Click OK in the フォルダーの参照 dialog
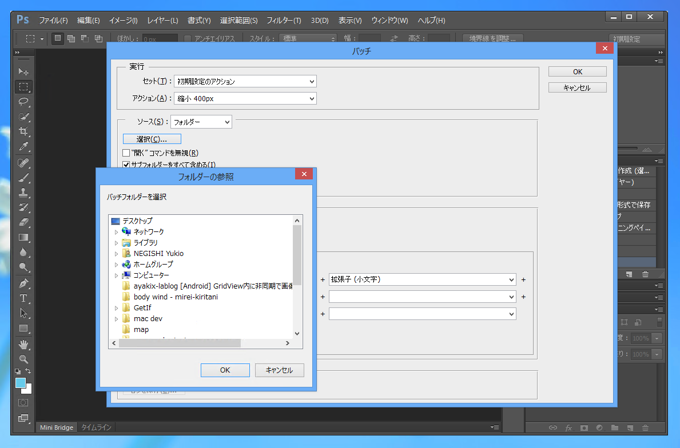The height and width of the screenshot is (448, 680). (x=225, y=370)
